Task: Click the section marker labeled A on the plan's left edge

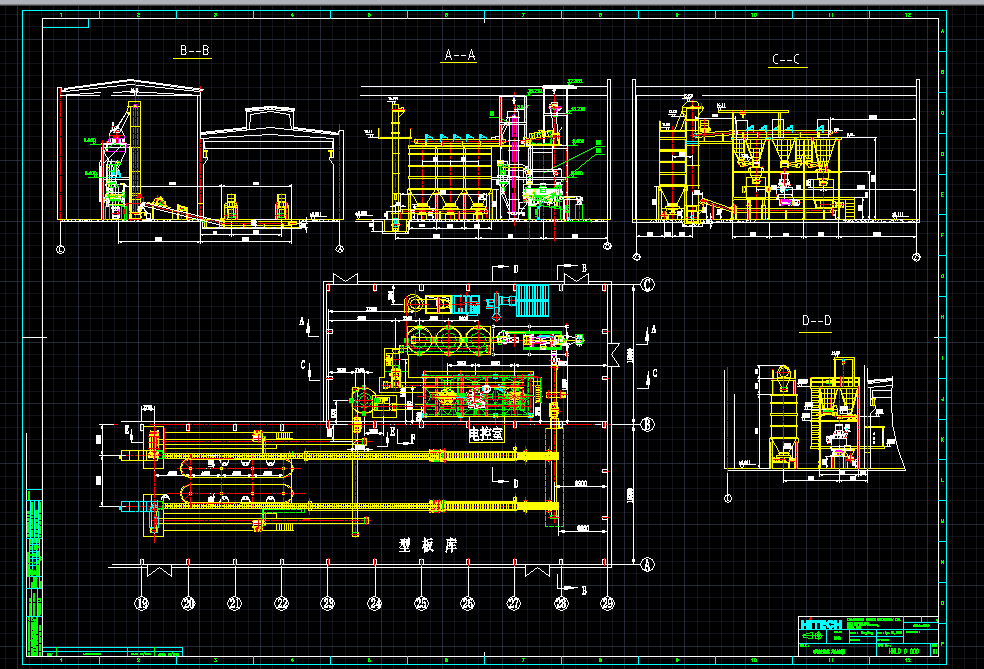Action: coord(303,321)
